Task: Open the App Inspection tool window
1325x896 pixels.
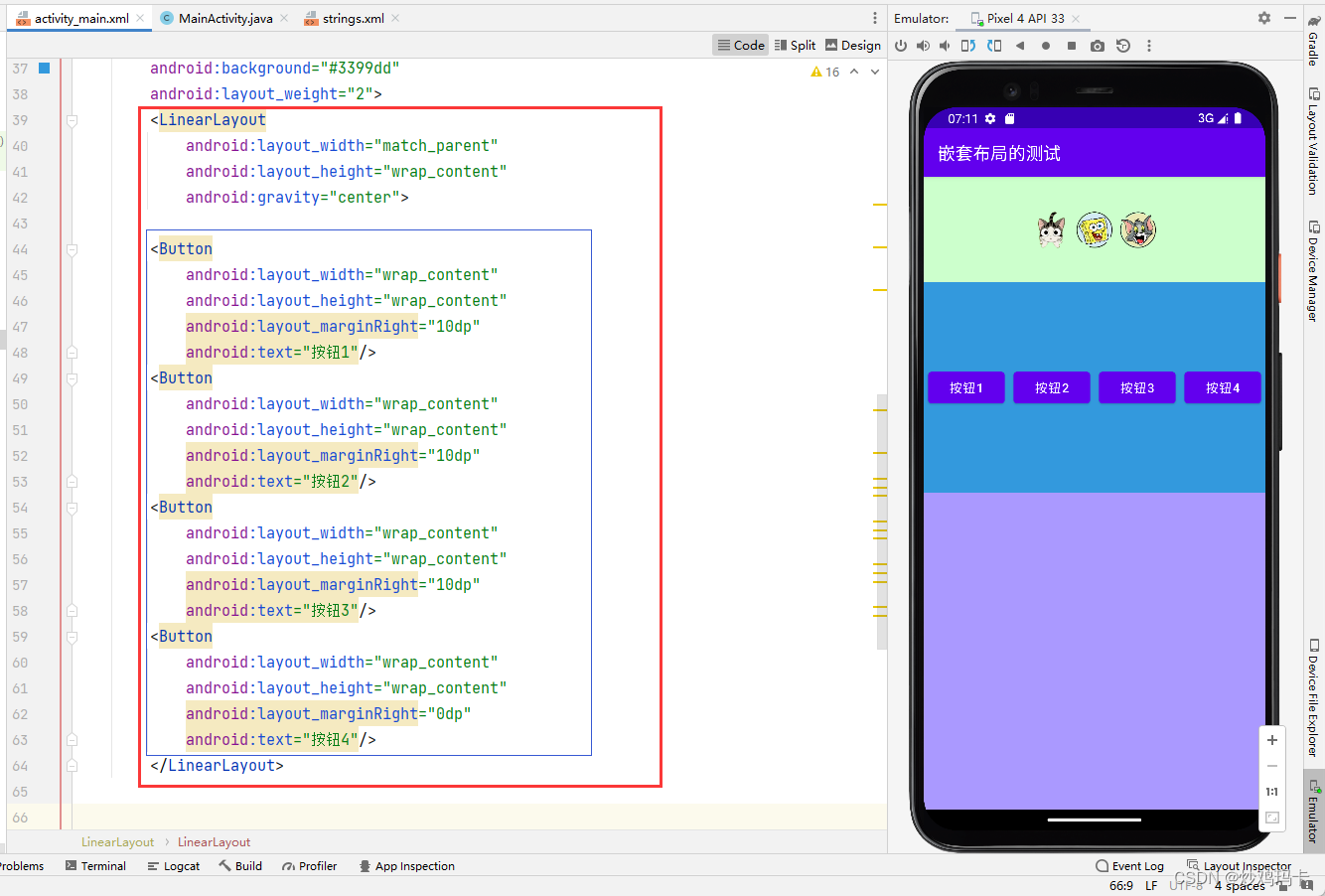Action: click(407, 866)
